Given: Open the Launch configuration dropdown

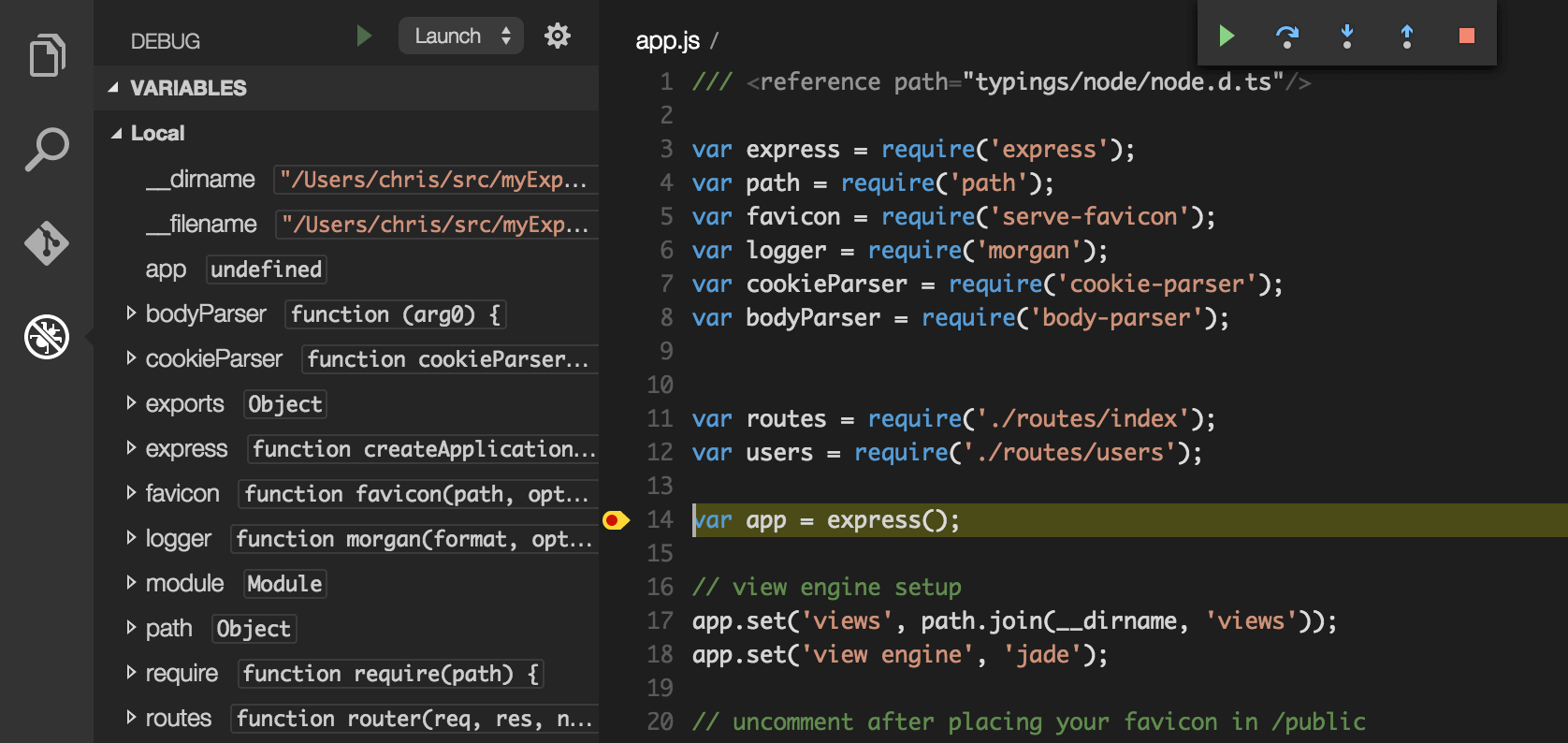Looking at the screenshot, I should pos(461,36).
